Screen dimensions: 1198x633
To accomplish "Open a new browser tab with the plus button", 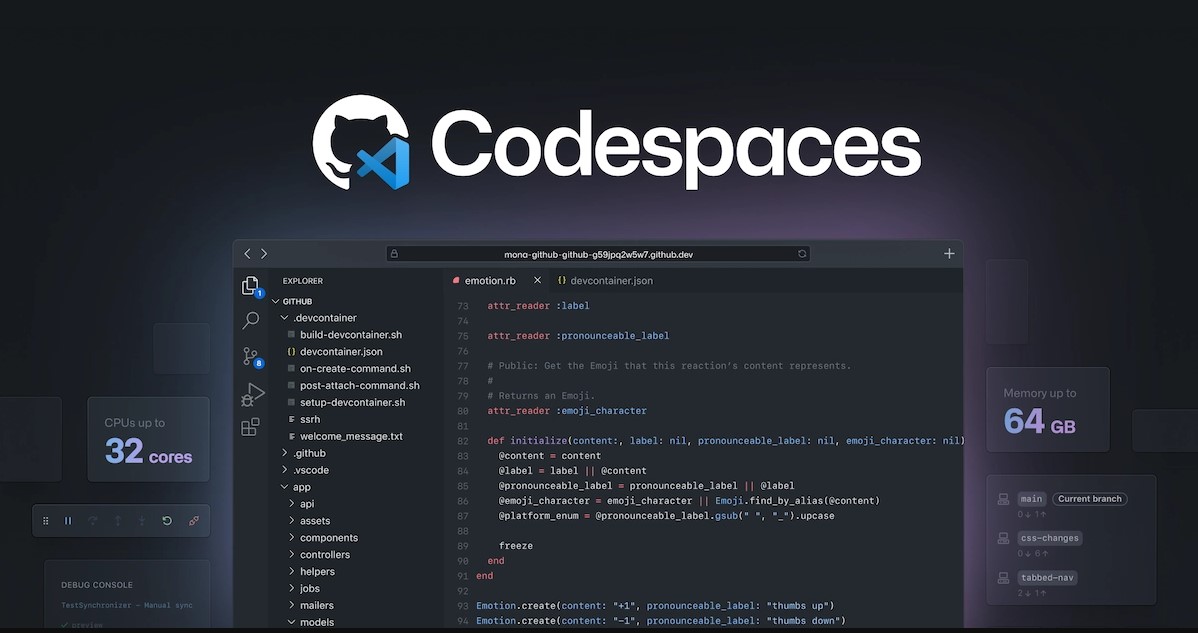I will click(948, 253).
